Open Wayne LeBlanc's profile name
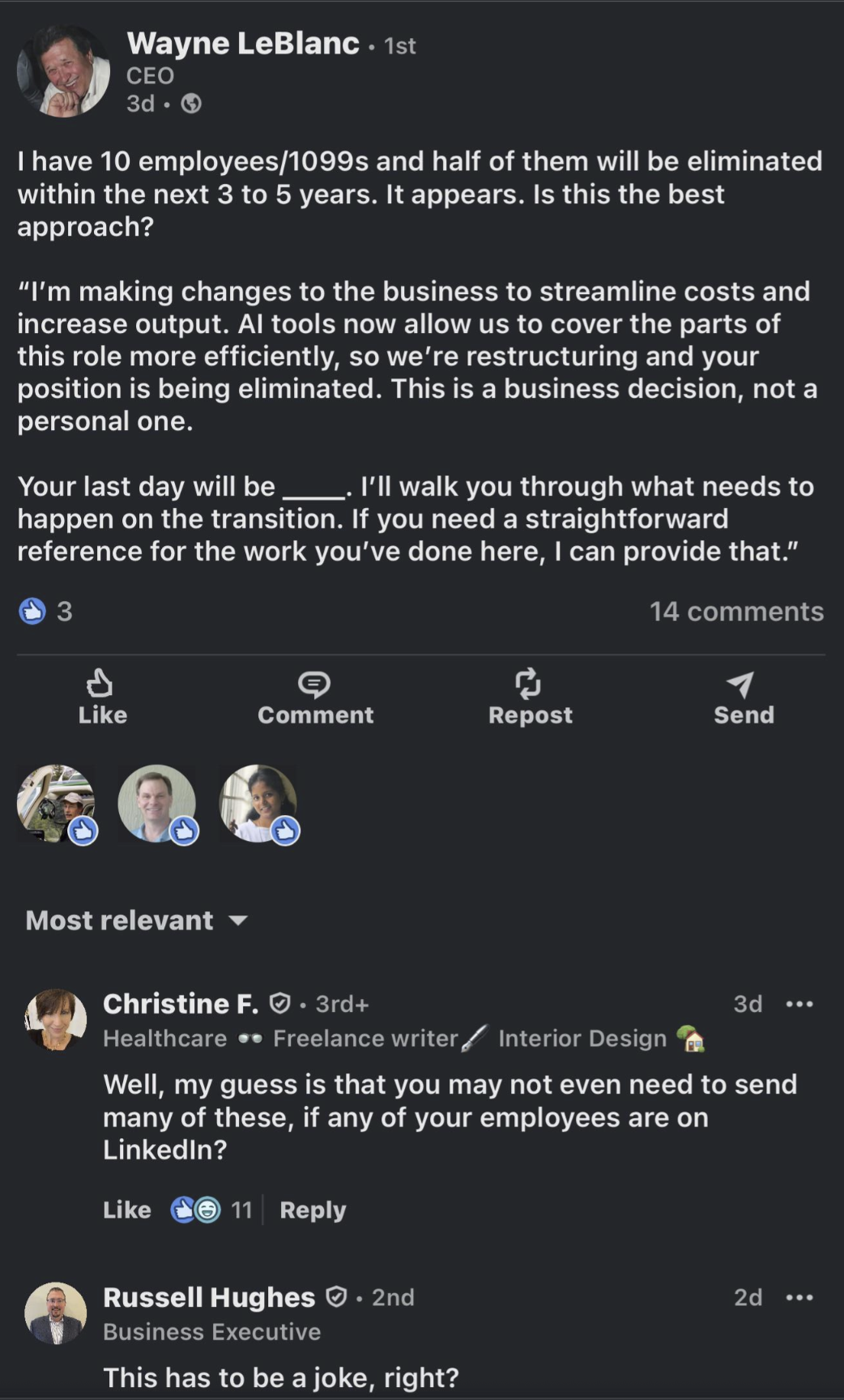 click(242, 43)
